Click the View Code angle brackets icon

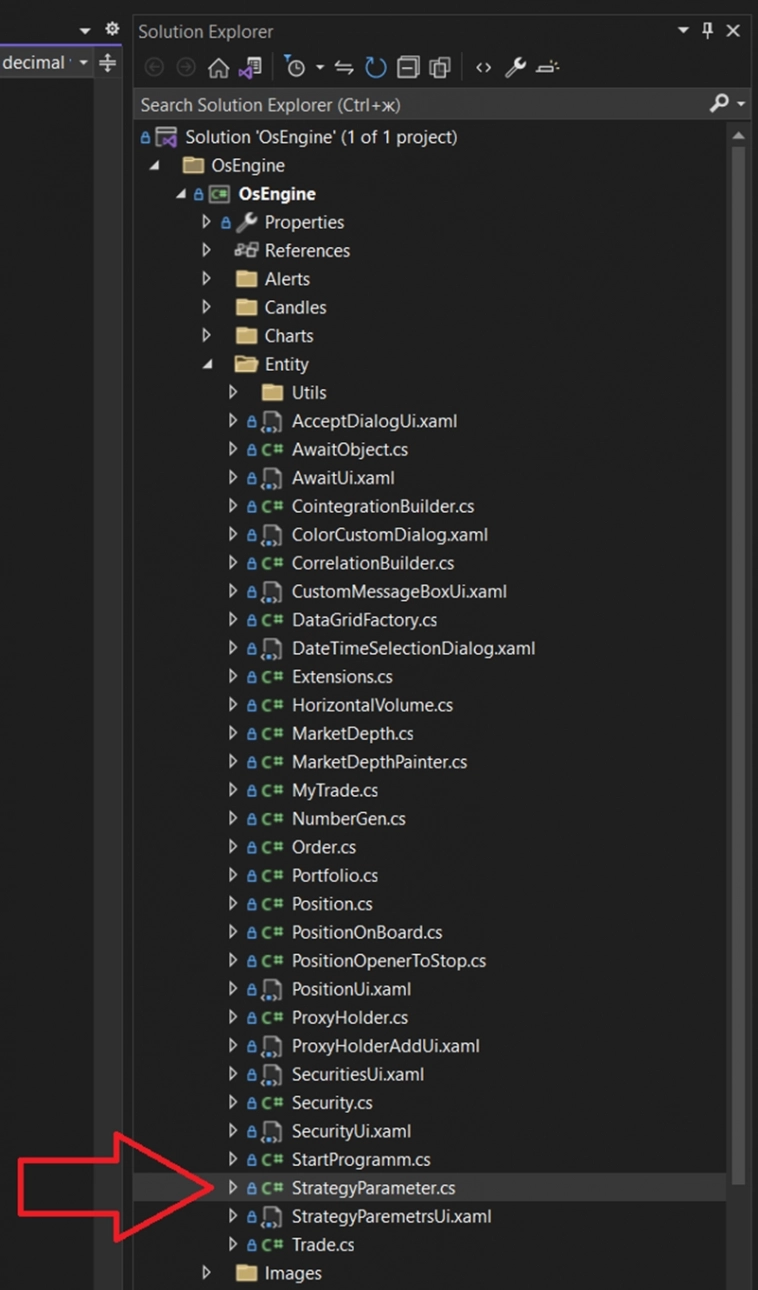click(483, 68)
